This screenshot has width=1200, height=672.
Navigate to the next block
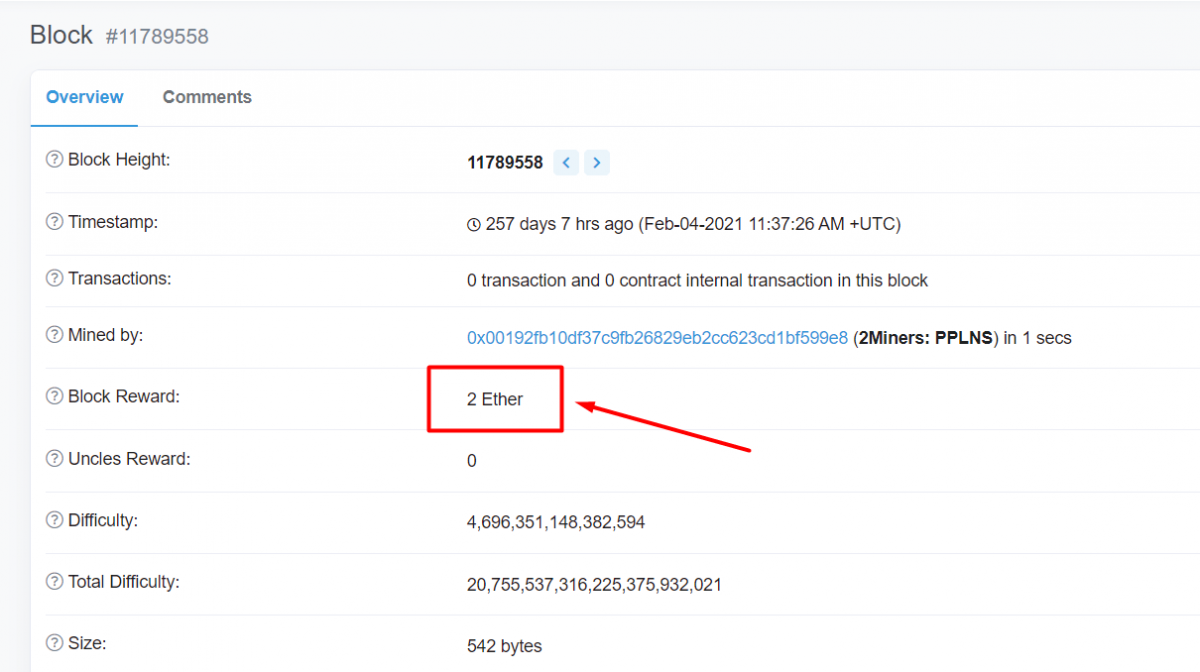[596, 162]
